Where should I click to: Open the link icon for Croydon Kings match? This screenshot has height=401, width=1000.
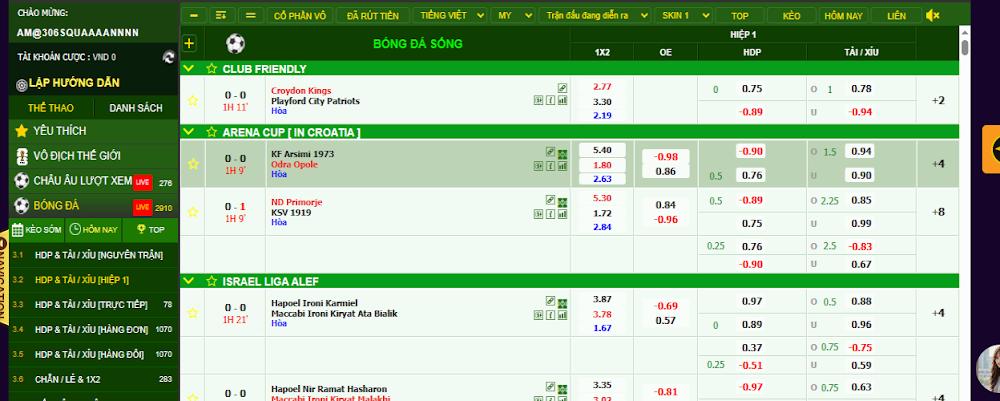click(562, 88)
